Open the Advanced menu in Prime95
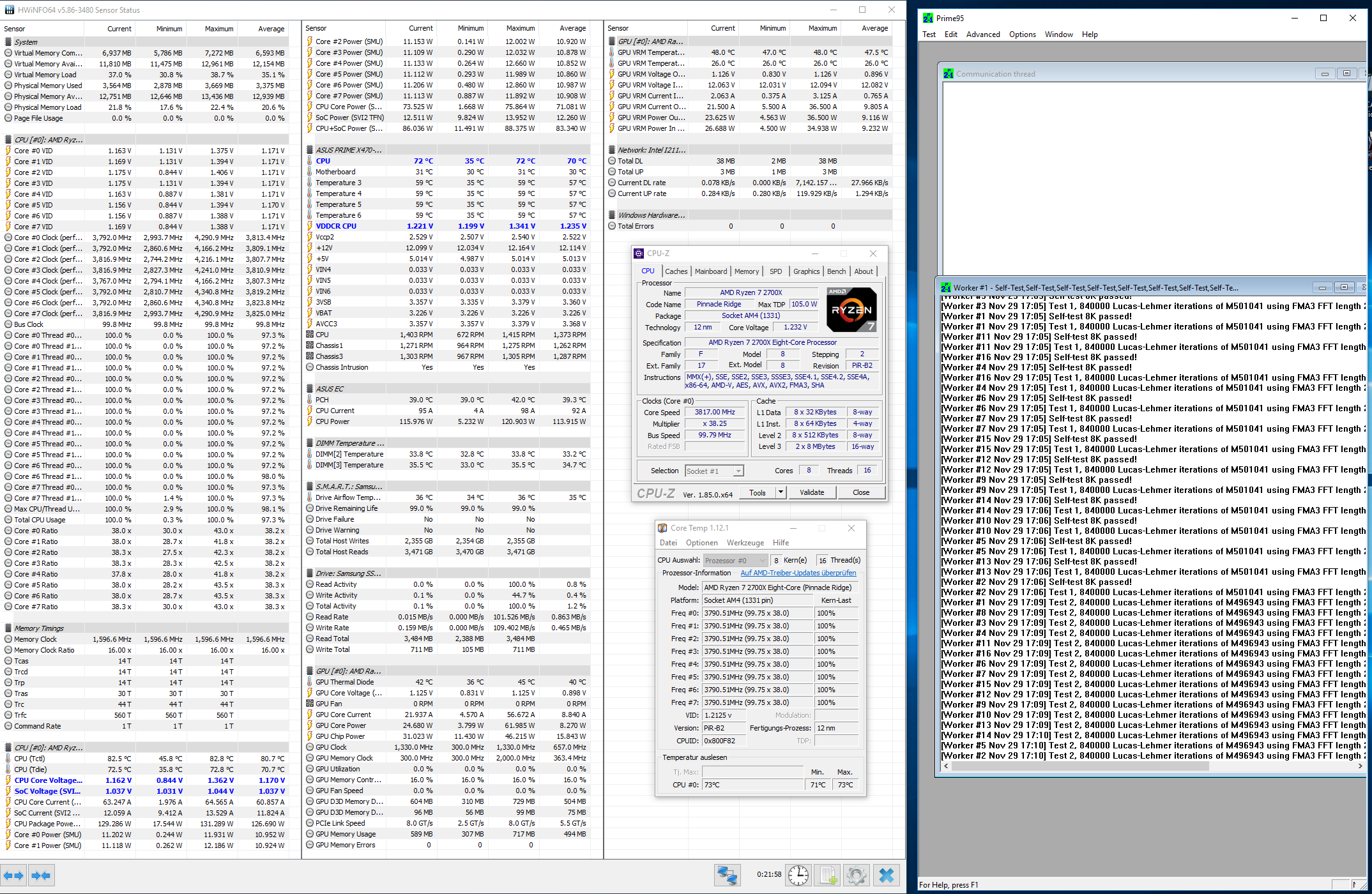This screenshot has width=1372, height=894. click(x=982, y=34)
